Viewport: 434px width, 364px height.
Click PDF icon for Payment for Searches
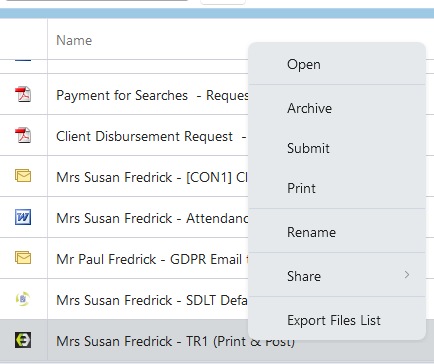23,94
